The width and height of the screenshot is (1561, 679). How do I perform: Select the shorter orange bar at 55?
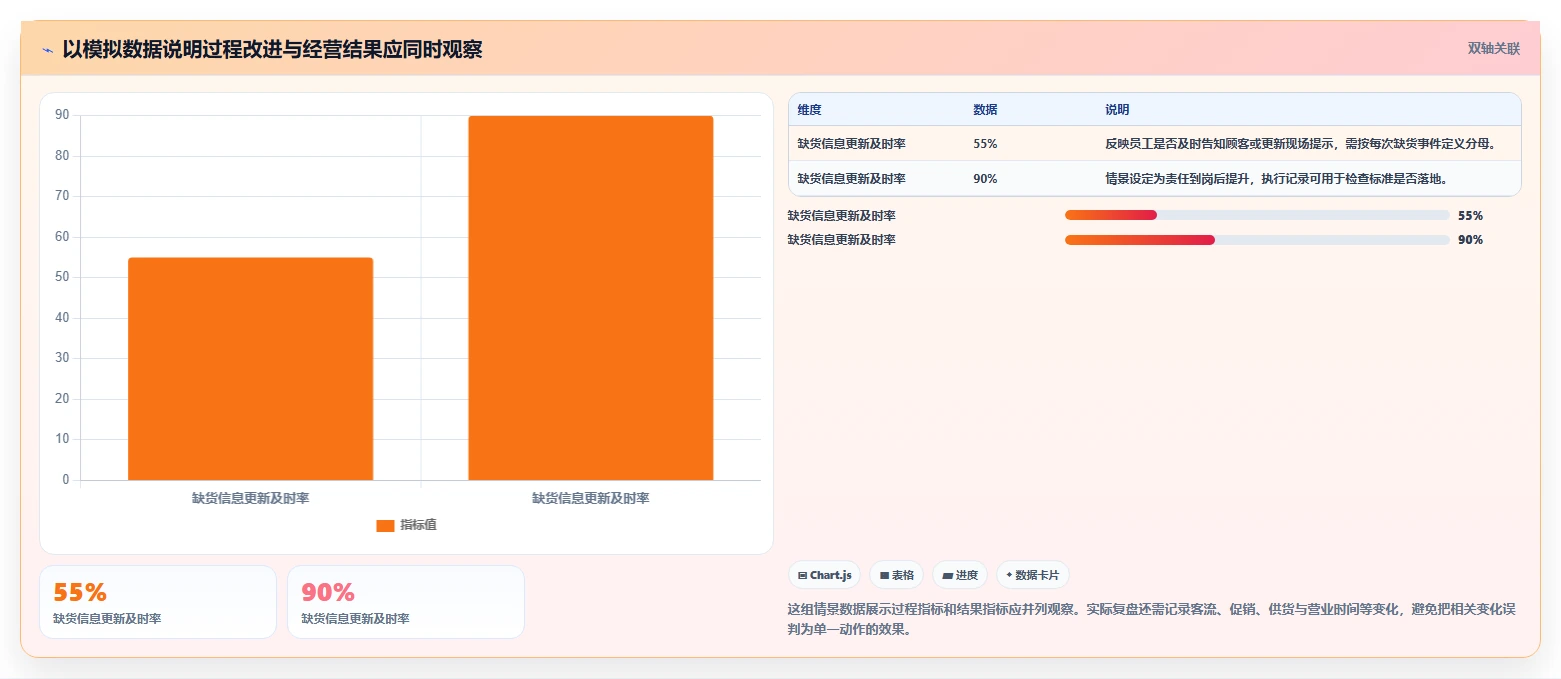pos(250,369)
